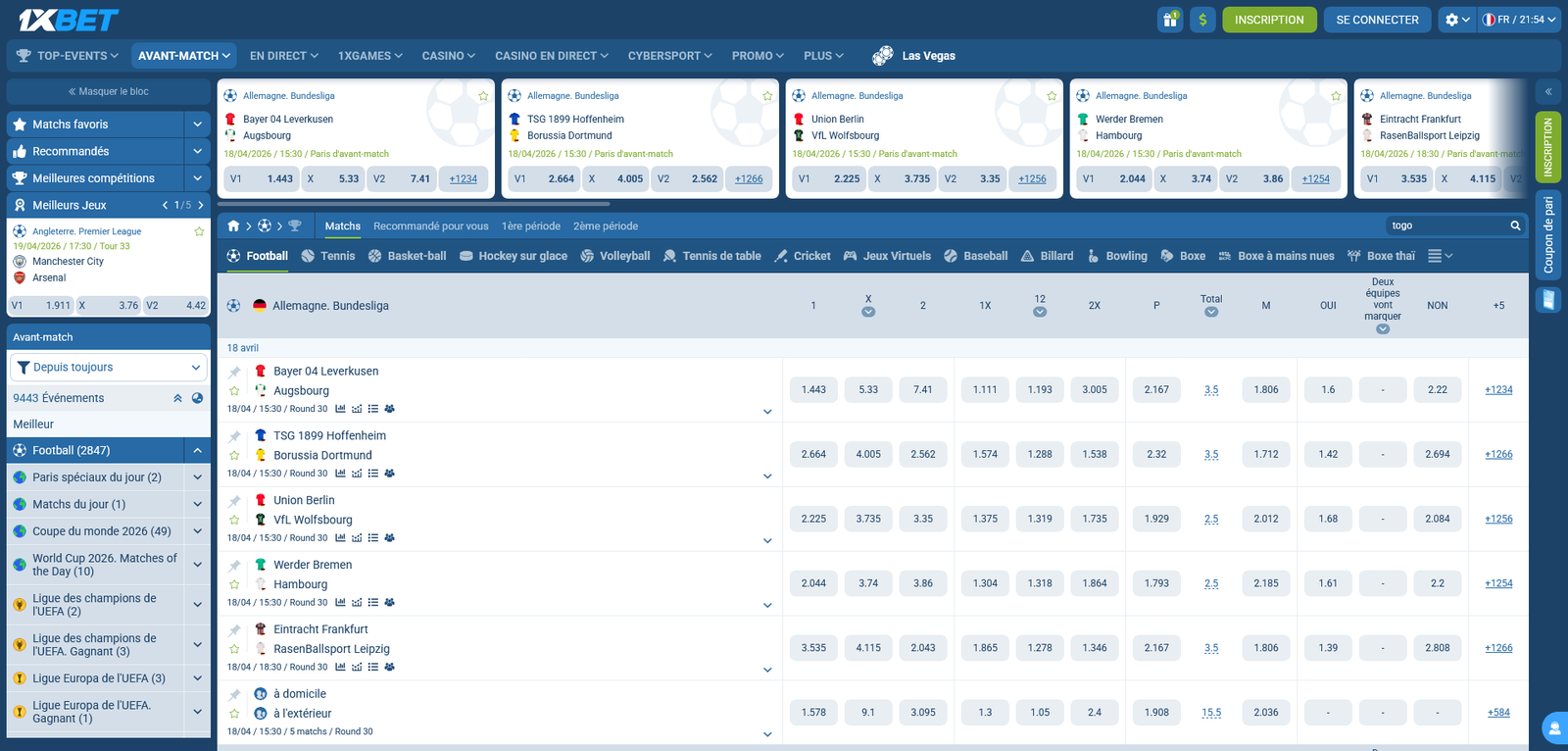Click the search magnifier icon

(x=1515, y=225)
